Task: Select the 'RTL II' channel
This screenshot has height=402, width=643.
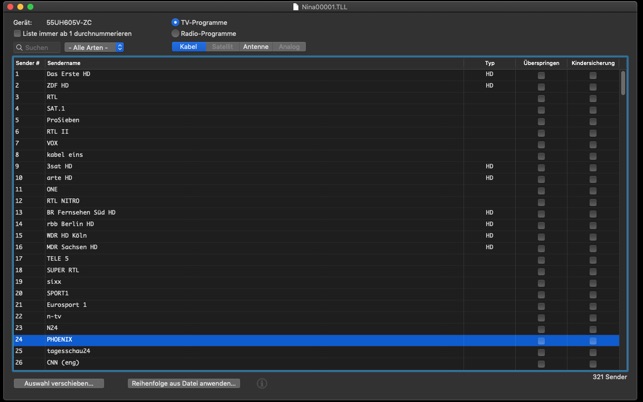Action: (316, 132)
